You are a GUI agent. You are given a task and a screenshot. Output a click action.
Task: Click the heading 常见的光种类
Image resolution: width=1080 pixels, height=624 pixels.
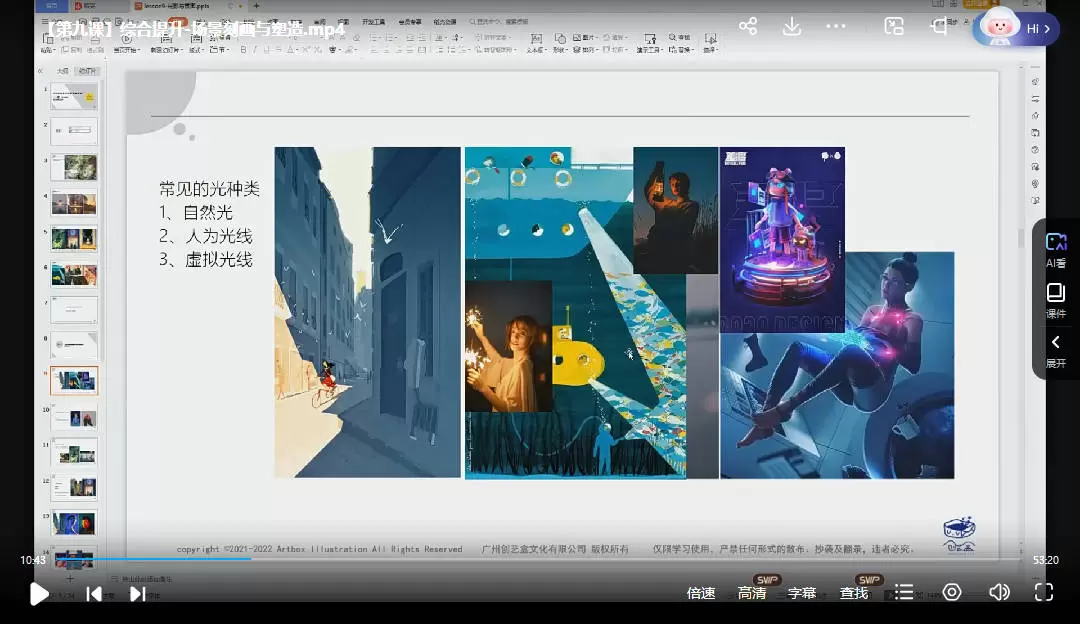tap(209, 189)
